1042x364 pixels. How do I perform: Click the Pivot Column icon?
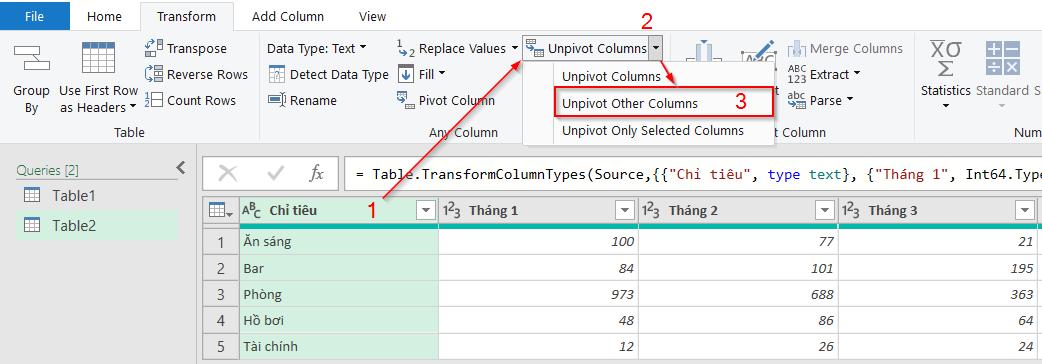406,100
